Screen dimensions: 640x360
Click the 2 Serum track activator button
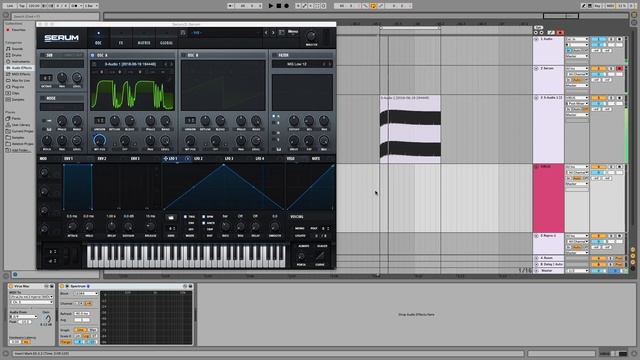tap(598, 69)
